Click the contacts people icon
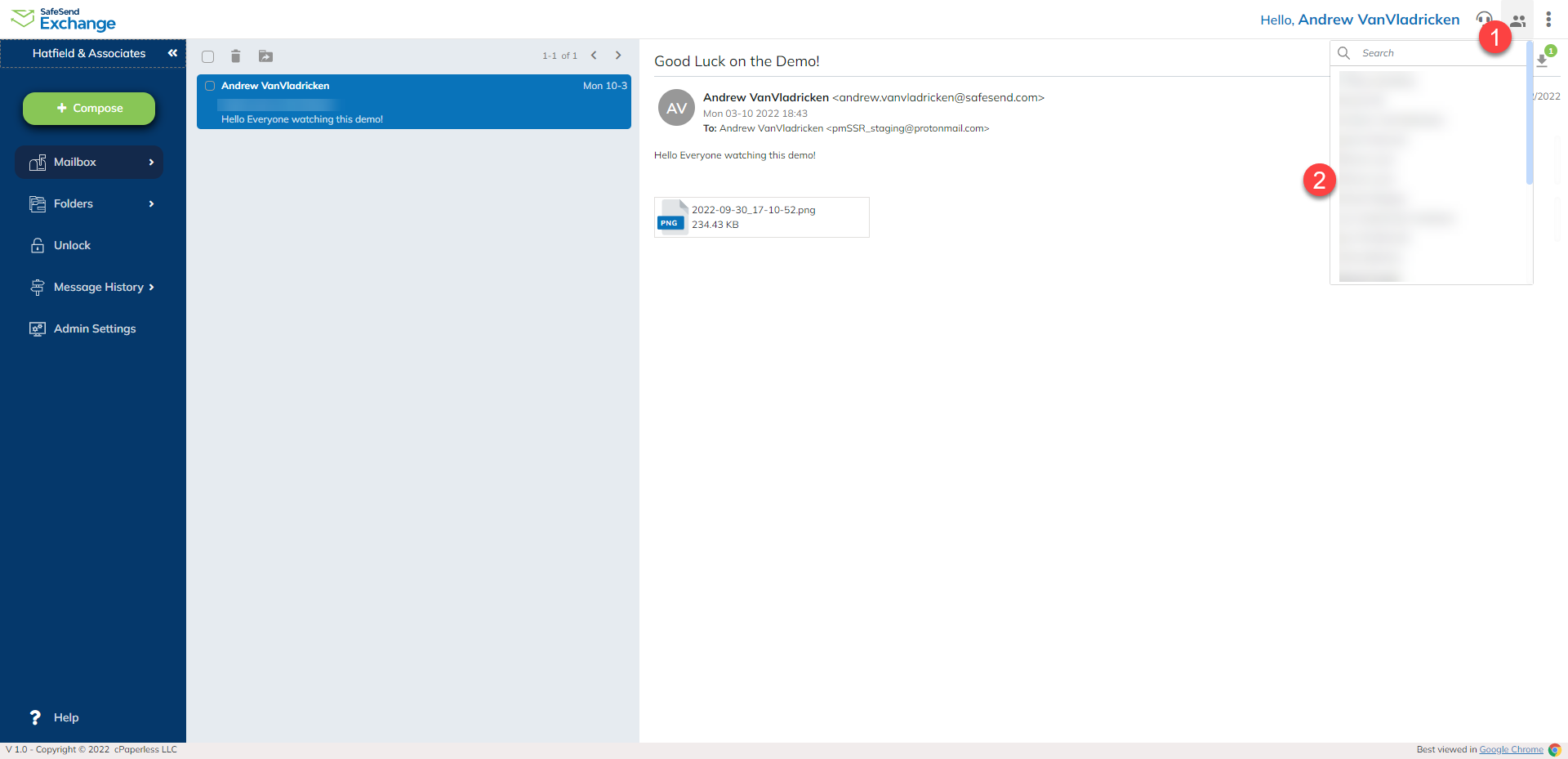1568x759 pixels. [1518, 20]
